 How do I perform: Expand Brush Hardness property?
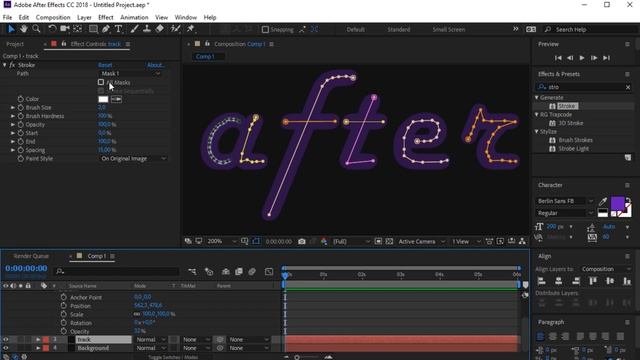pos(13,116)
